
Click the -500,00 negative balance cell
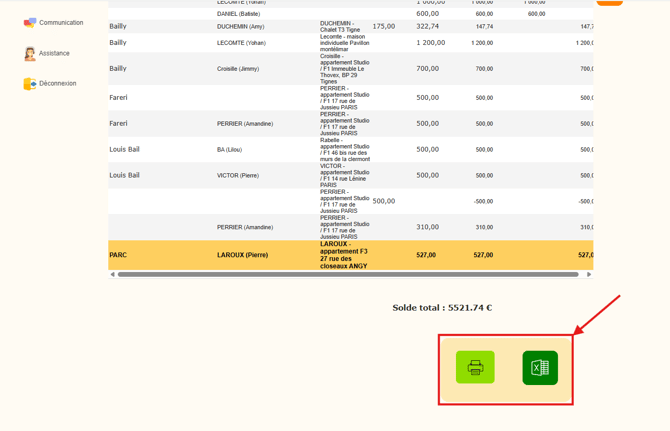click(483, 201)
